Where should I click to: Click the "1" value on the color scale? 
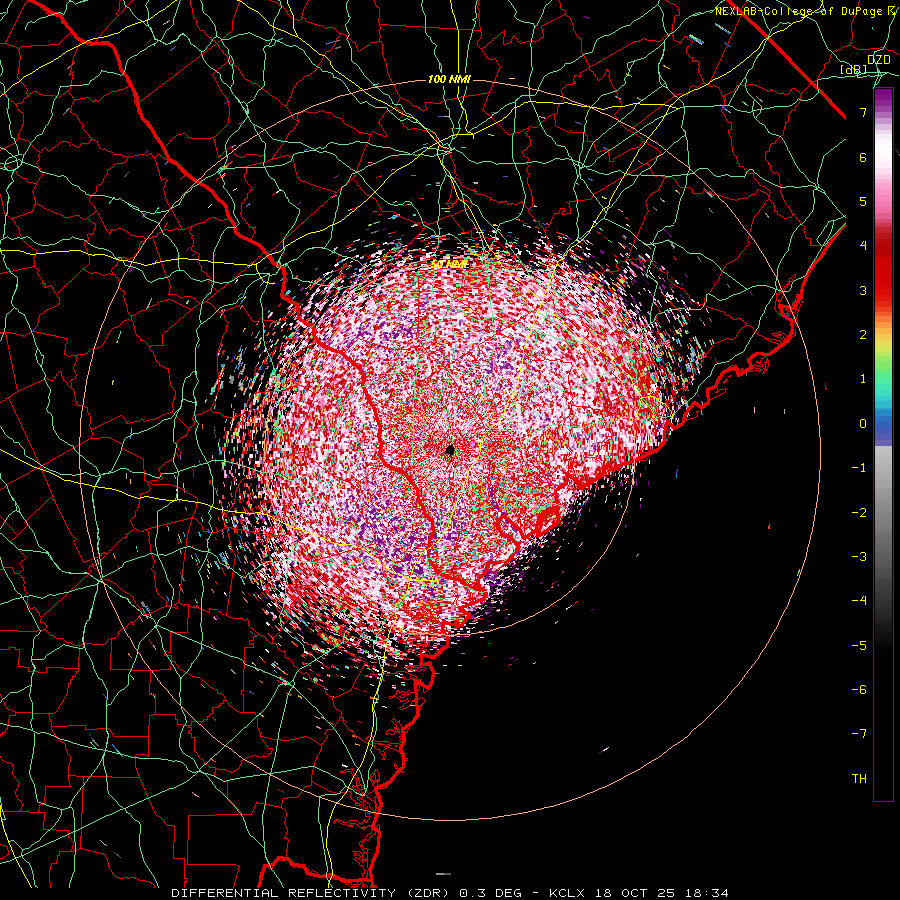click(x=863, y=379)
